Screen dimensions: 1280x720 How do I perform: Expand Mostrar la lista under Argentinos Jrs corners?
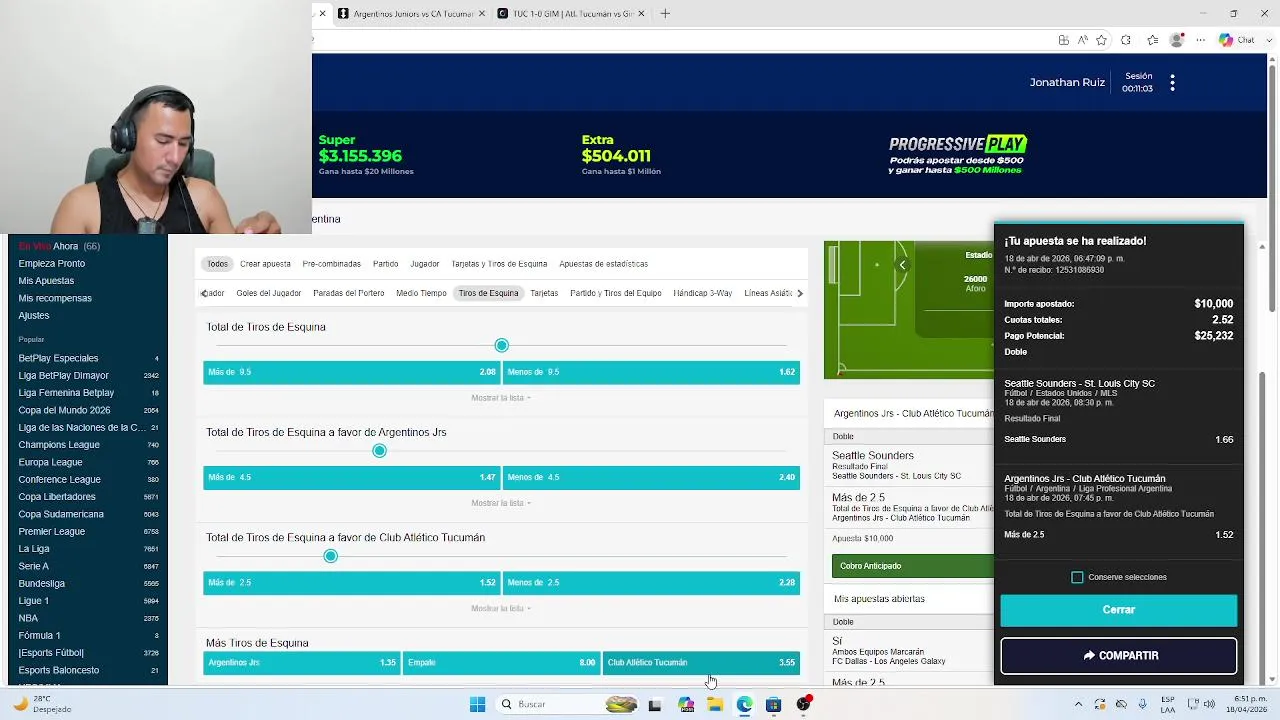click(x=500, y=503)
